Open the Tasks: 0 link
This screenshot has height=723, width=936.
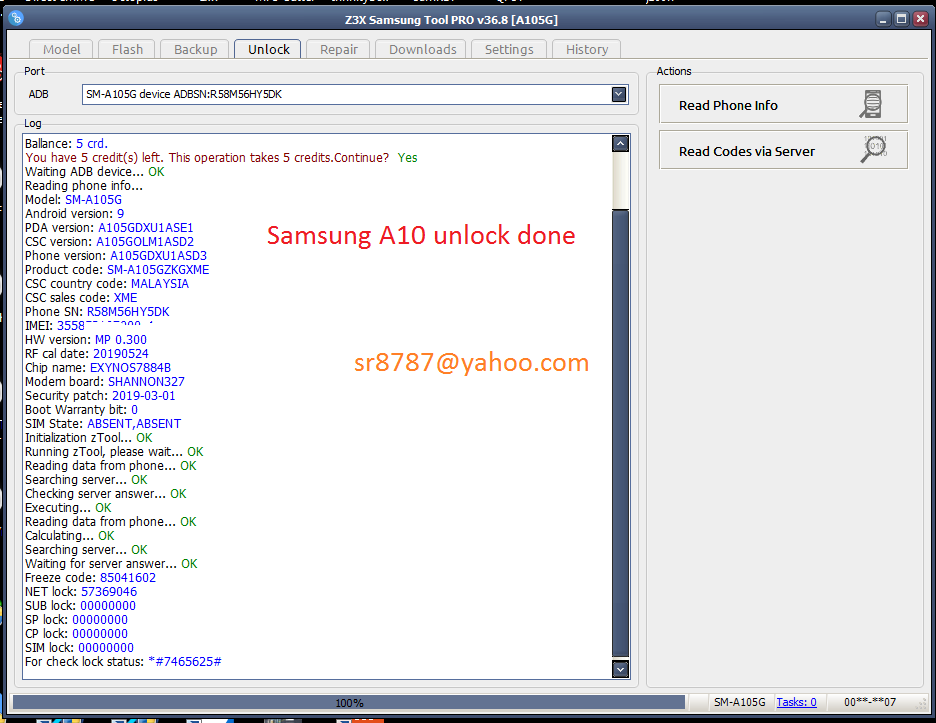click(796, 702)
